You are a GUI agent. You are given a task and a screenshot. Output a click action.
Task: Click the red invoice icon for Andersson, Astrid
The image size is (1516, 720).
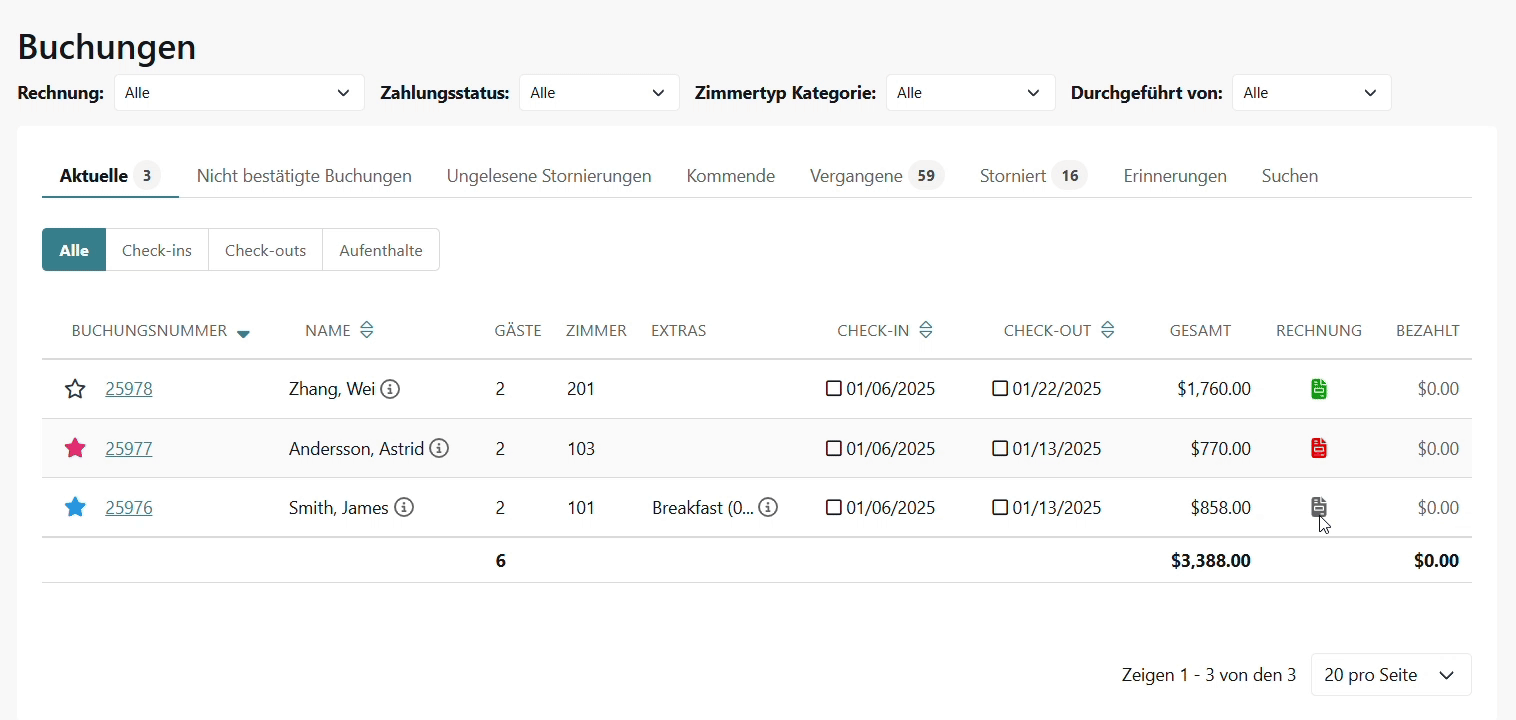1319,448
